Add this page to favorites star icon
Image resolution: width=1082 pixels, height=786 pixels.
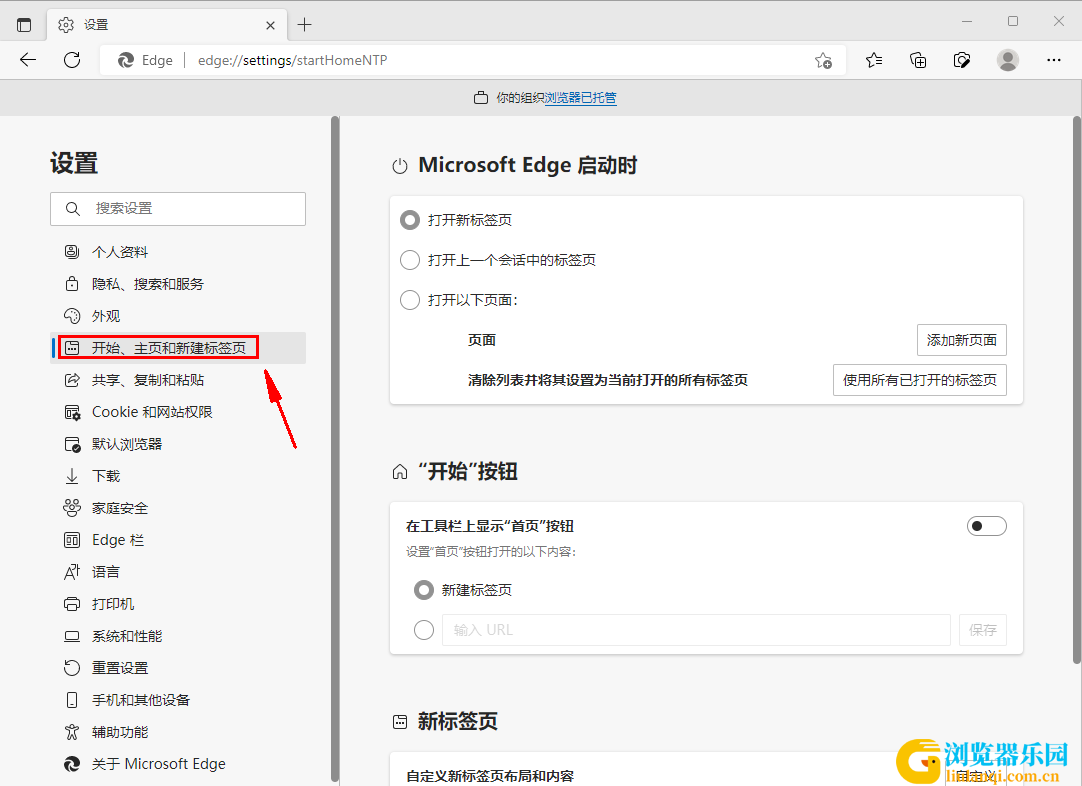[823, 61]
